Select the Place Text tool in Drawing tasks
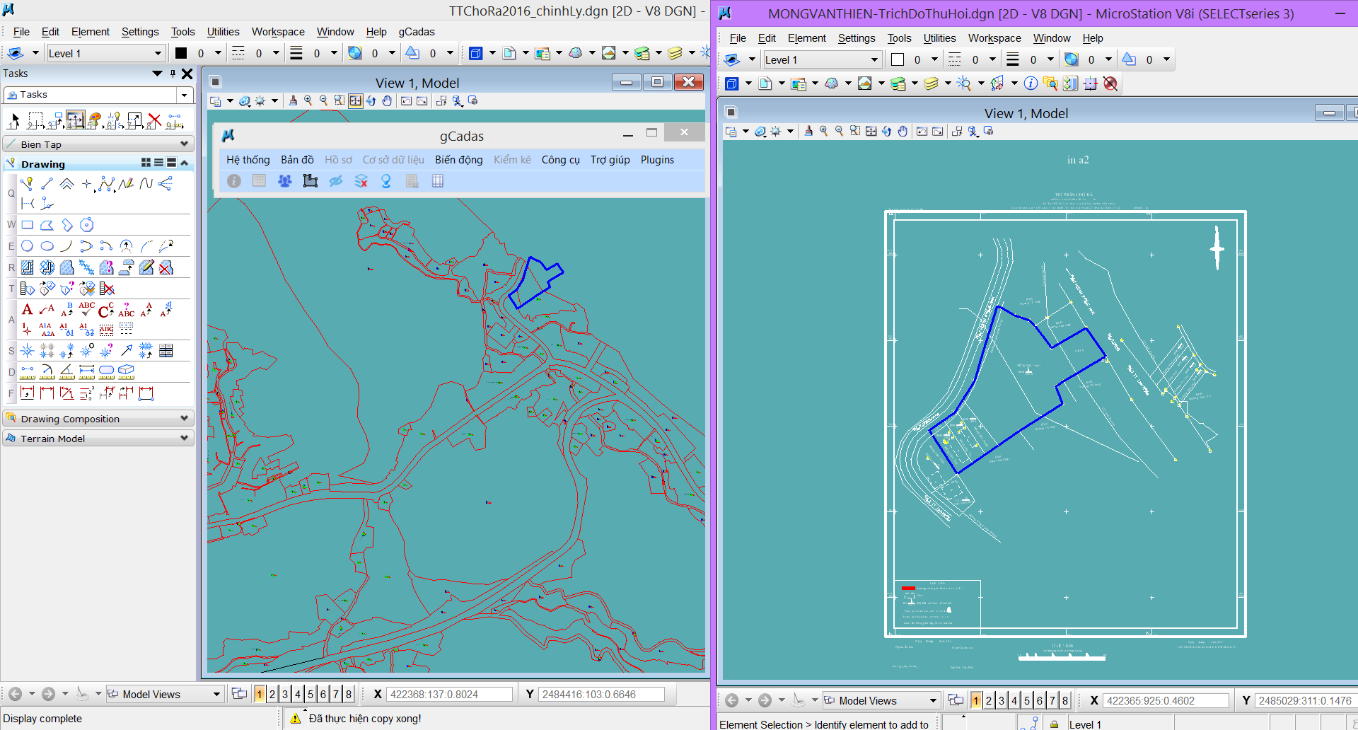Viewport: 1358px width, 730px height. click(x=27, y=310)
